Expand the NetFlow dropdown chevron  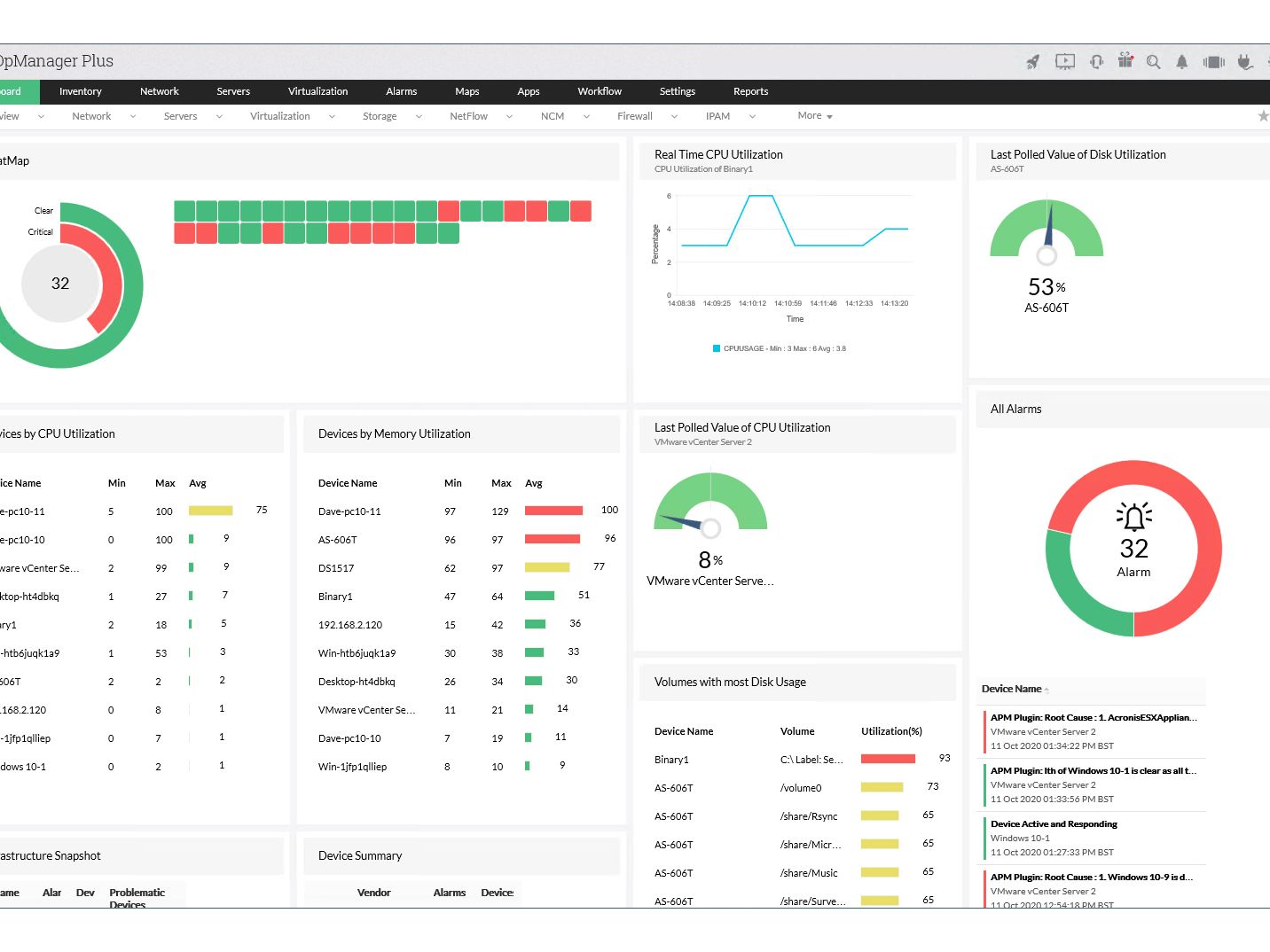[509, 116]
